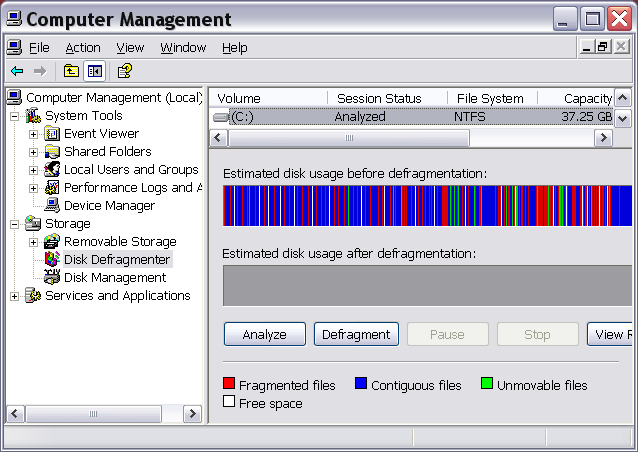Viewport: 638px width, 452px height.
Task: Click the Session Status column header
Action: point(387,98)
